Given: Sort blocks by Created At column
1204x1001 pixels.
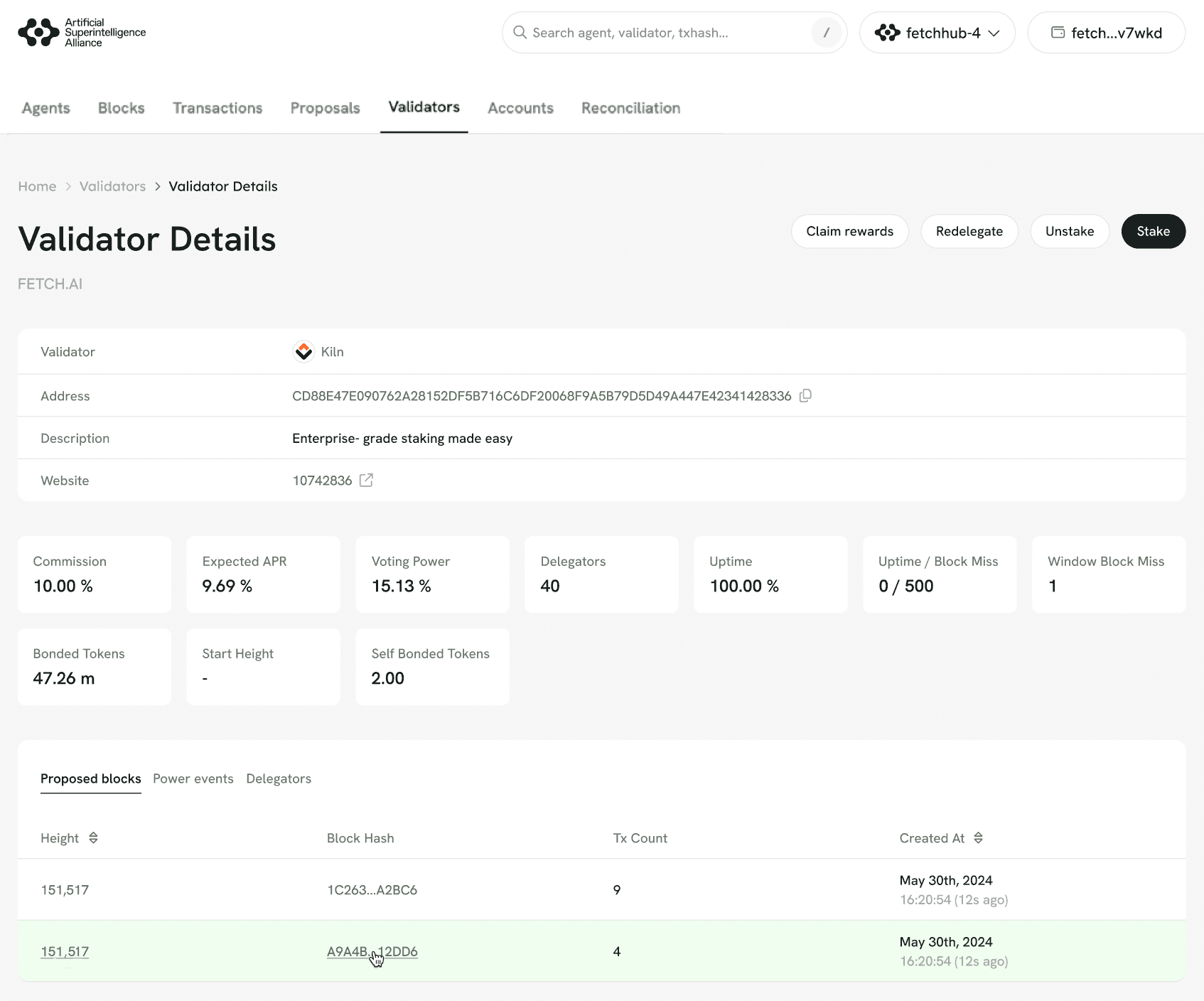Looking at the screenshot, I should click(978, 838).
